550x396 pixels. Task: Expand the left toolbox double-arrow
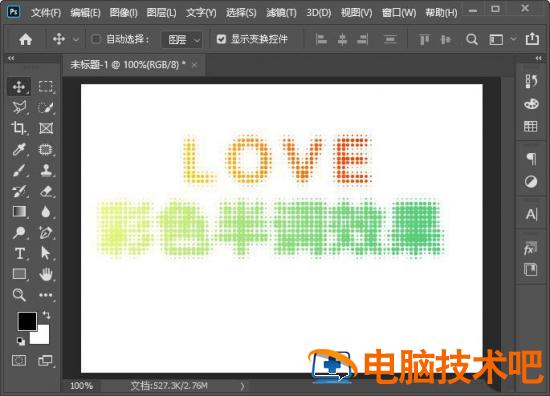point(11,58)
